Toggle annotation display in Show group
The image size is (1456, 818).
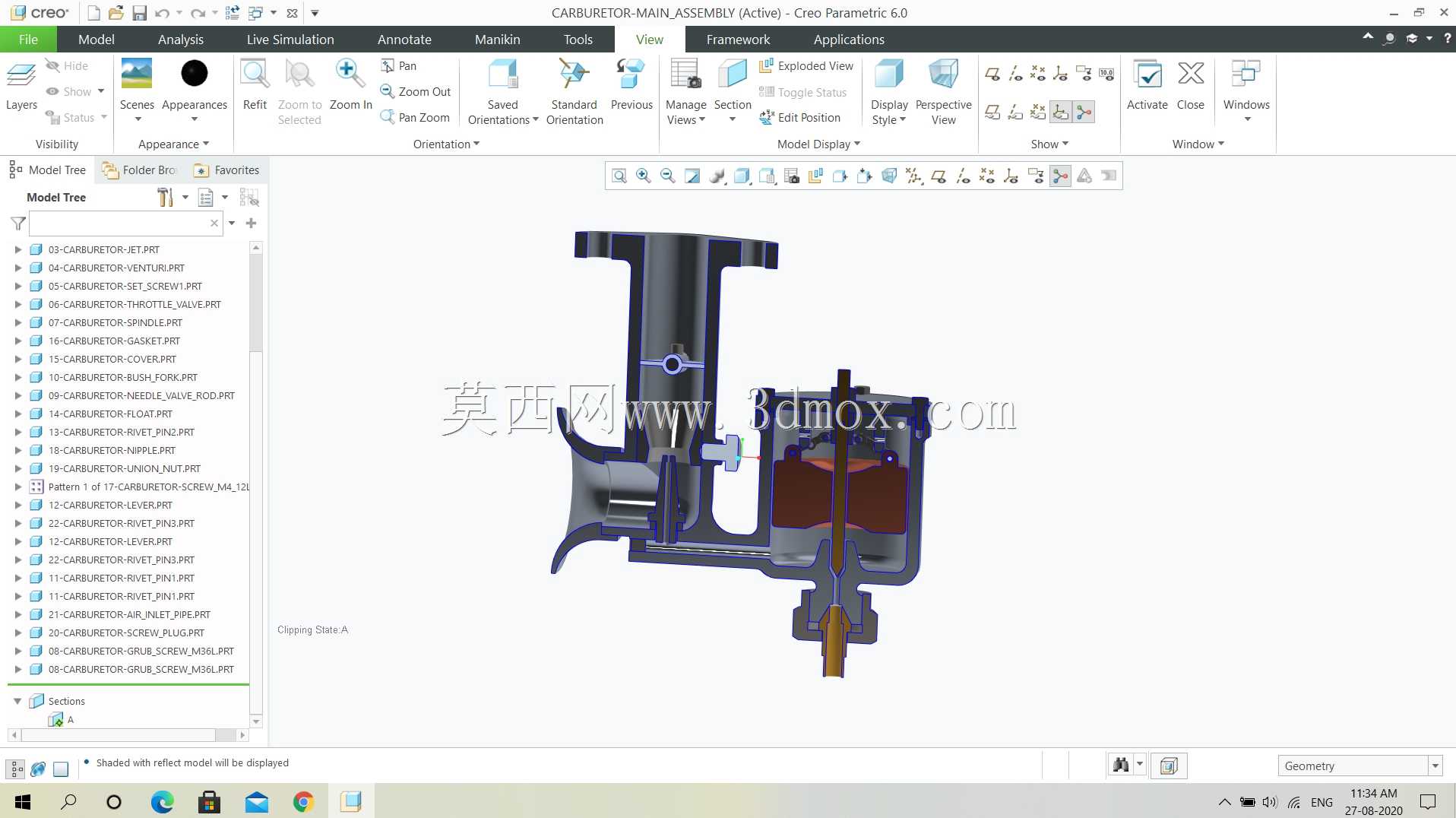point(1084,74)
